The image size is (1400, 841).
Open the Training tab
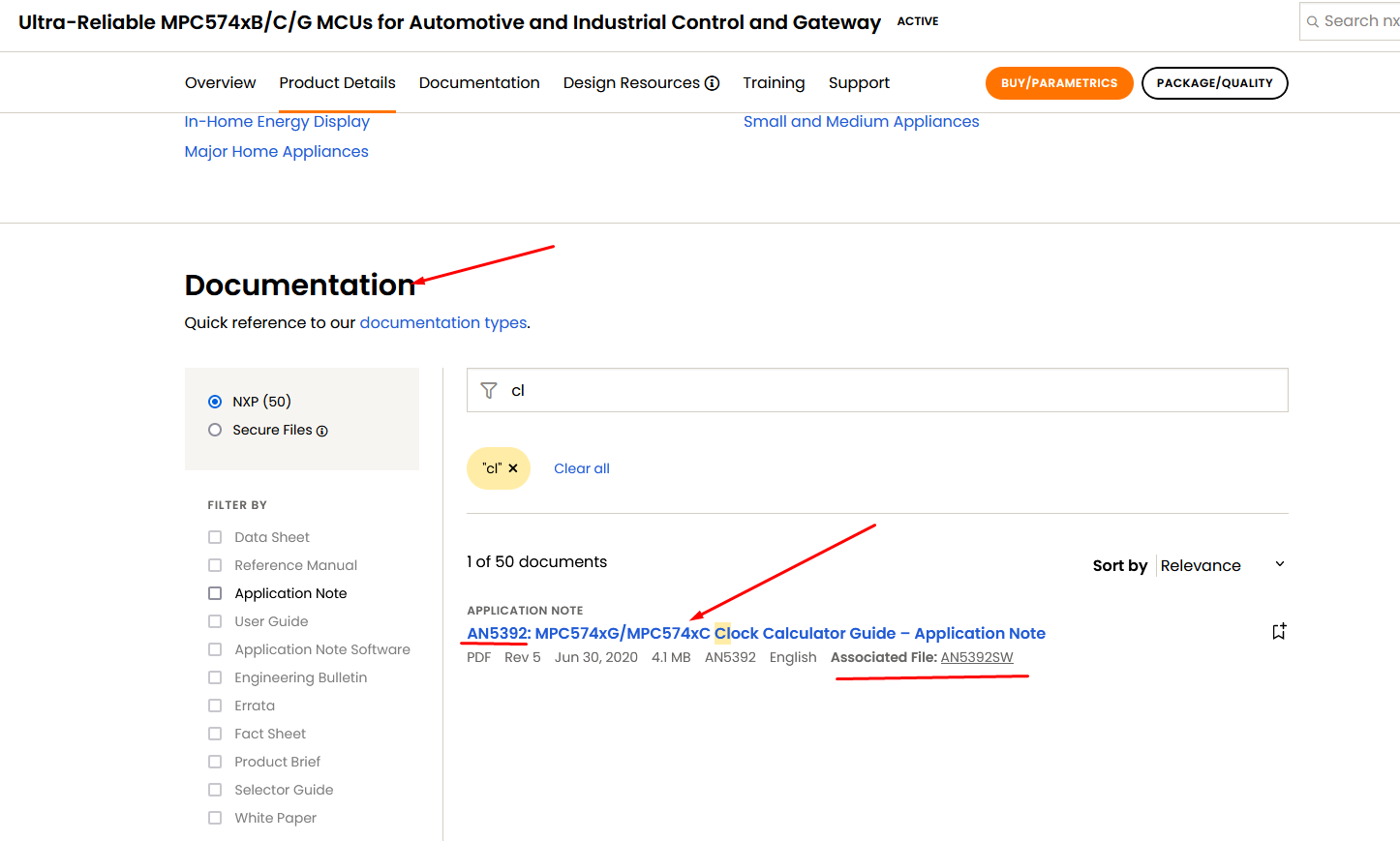(x=774, y=83)
